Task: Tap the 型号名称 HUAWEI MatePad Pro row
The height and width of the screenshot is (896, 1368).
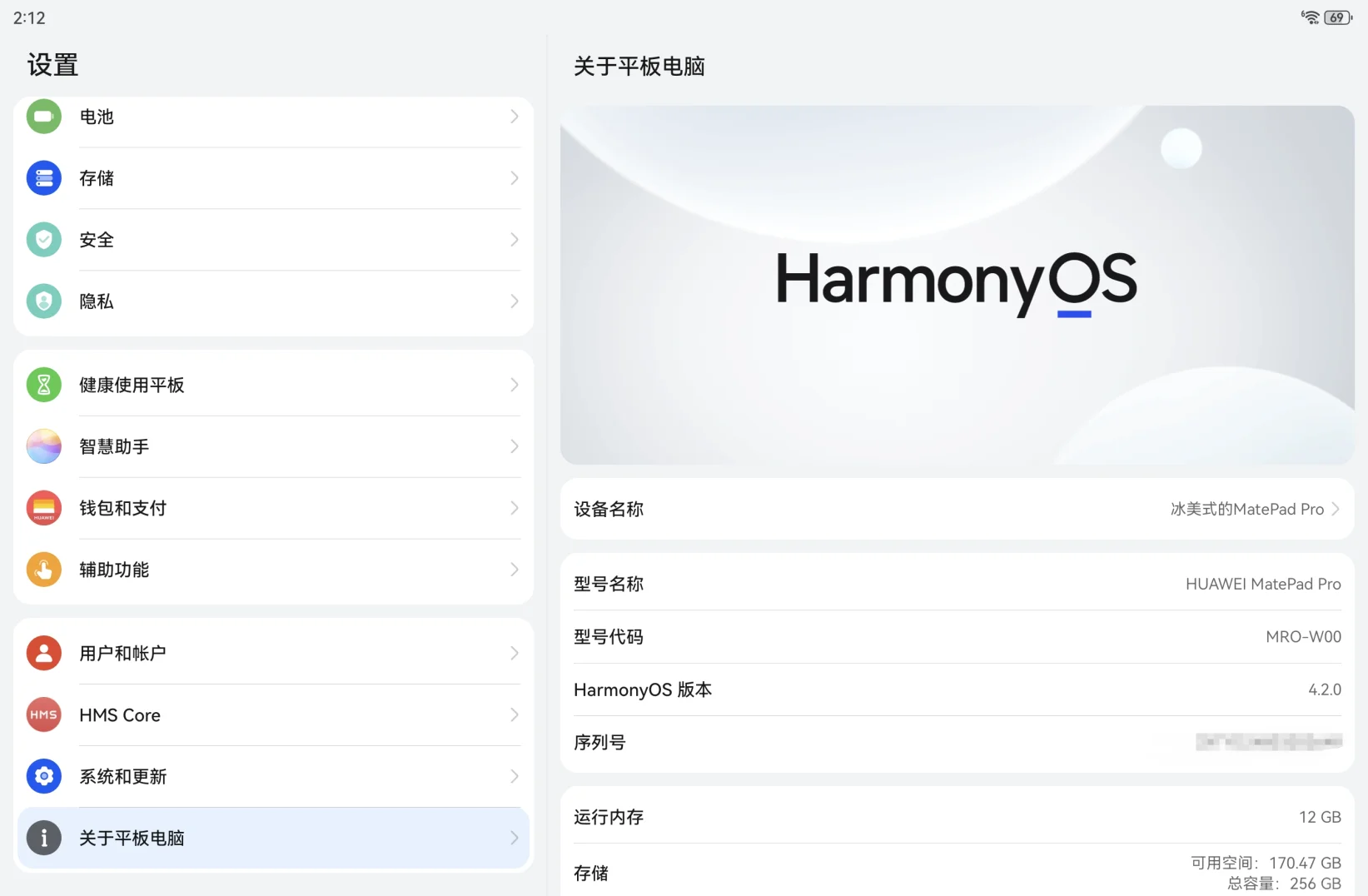Action: pos(958,584)
